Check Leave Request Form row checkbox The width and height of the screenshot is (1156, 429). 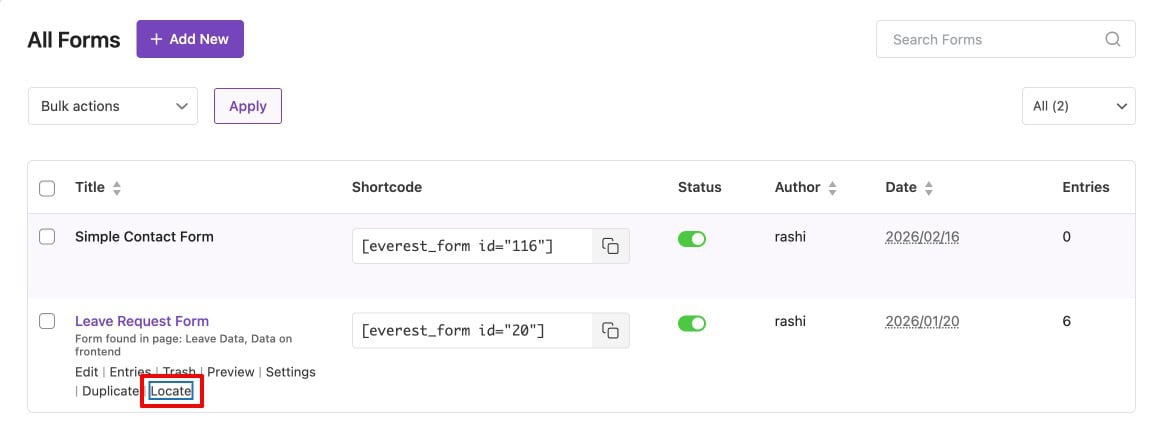[47, 321]
